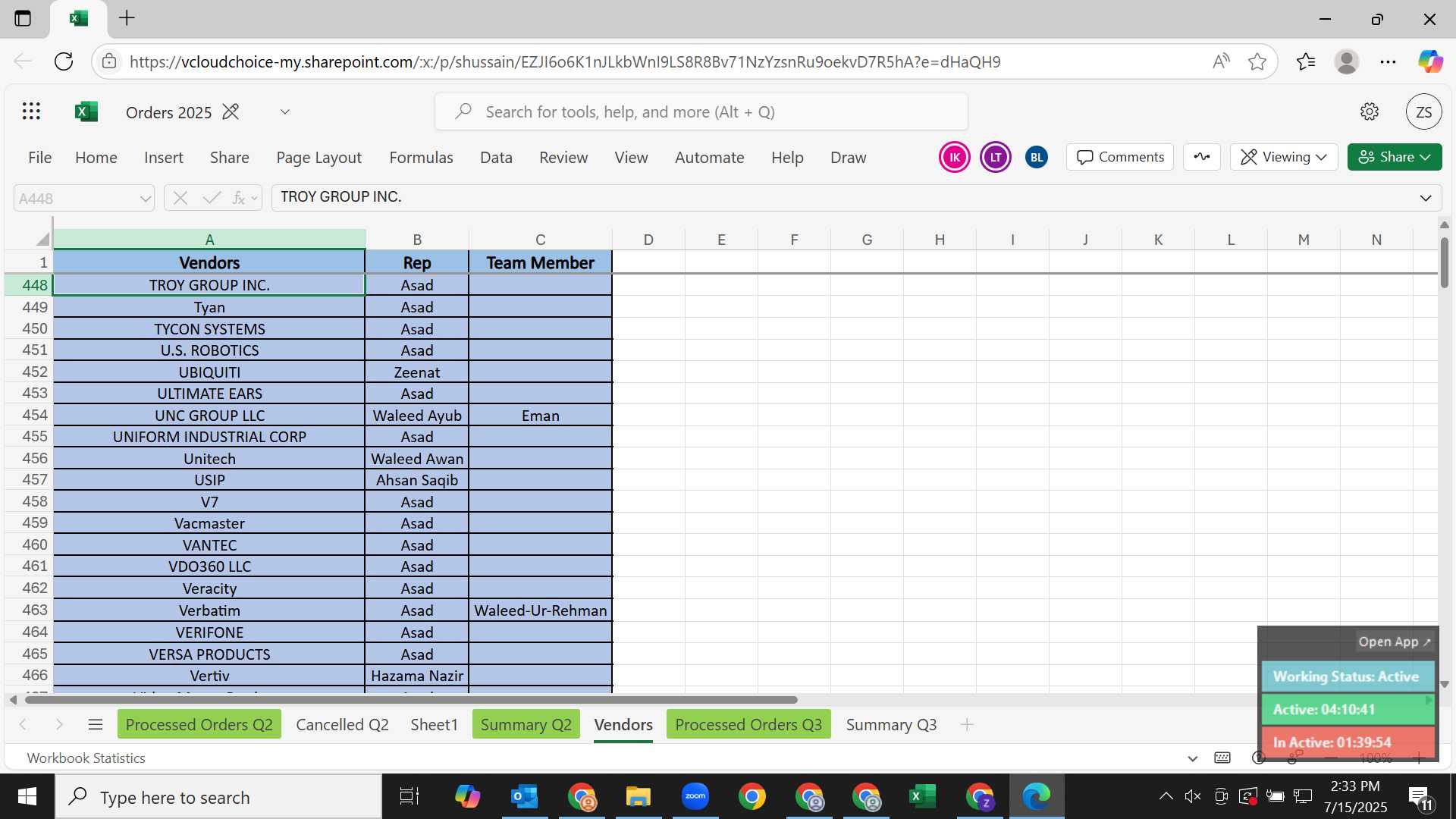The image size is (1456, 819).
Task: Open the Share dropdown button
Action: click(x=1395, y=157)
